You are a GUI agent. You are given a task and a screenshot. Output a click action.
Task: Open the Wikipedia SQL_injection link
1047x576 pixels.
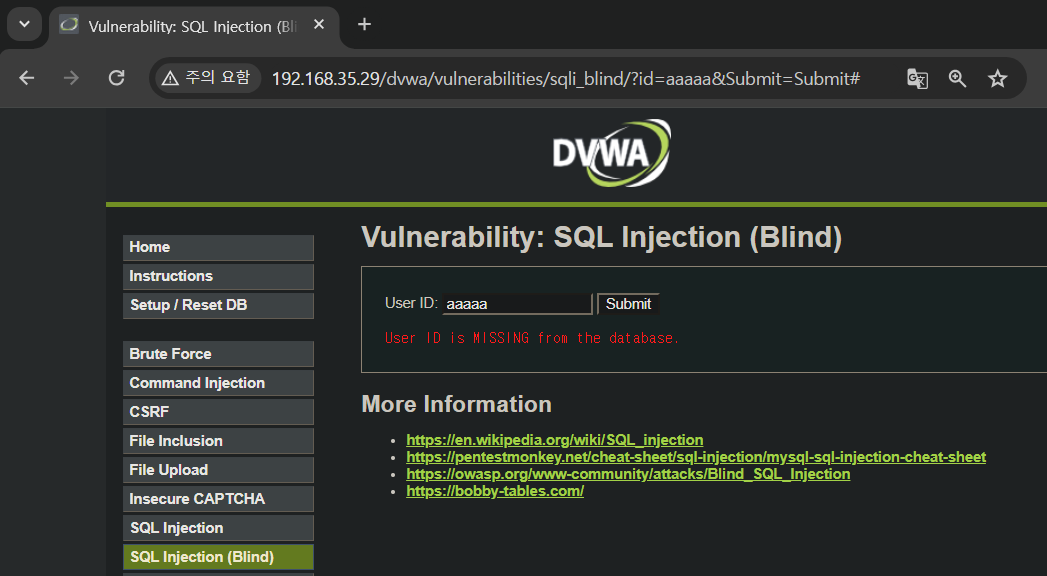(x=554, y=440)
